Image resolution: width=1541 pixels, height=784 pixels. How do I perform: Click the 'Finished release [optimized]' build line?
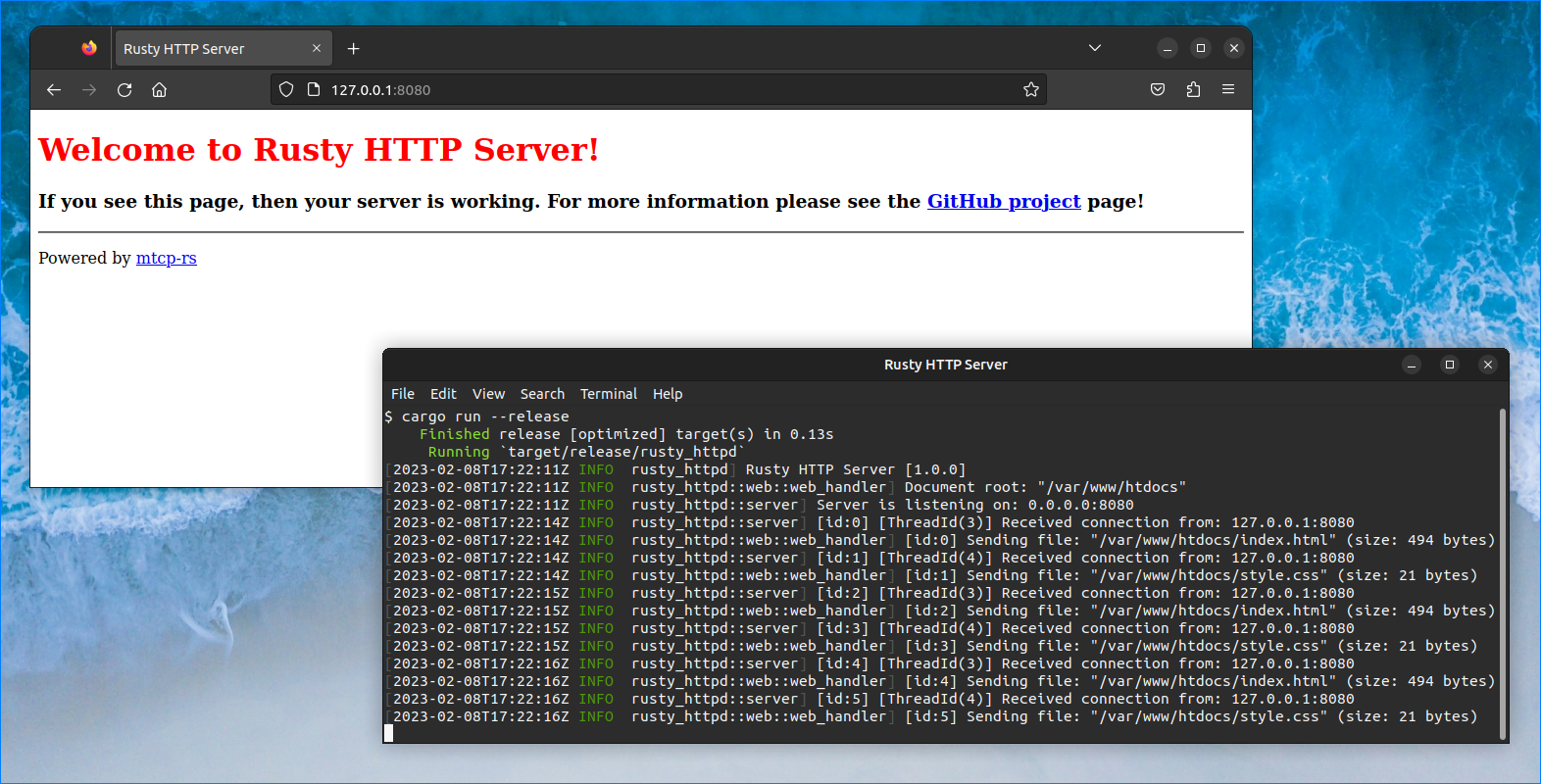[x=626, y=434]
